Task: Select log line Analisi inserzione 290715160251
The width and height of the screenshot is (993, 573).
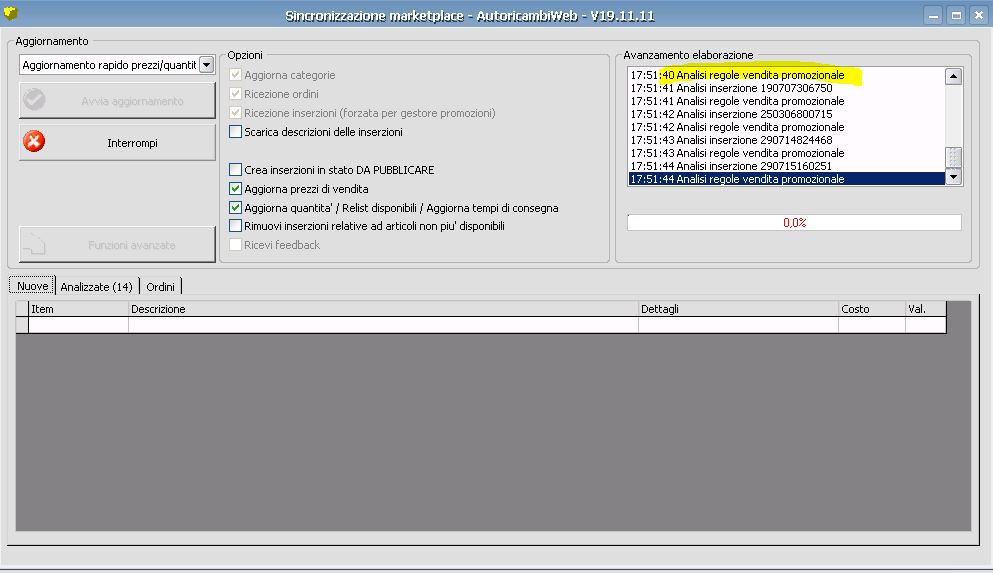Action: coord(787,166)
